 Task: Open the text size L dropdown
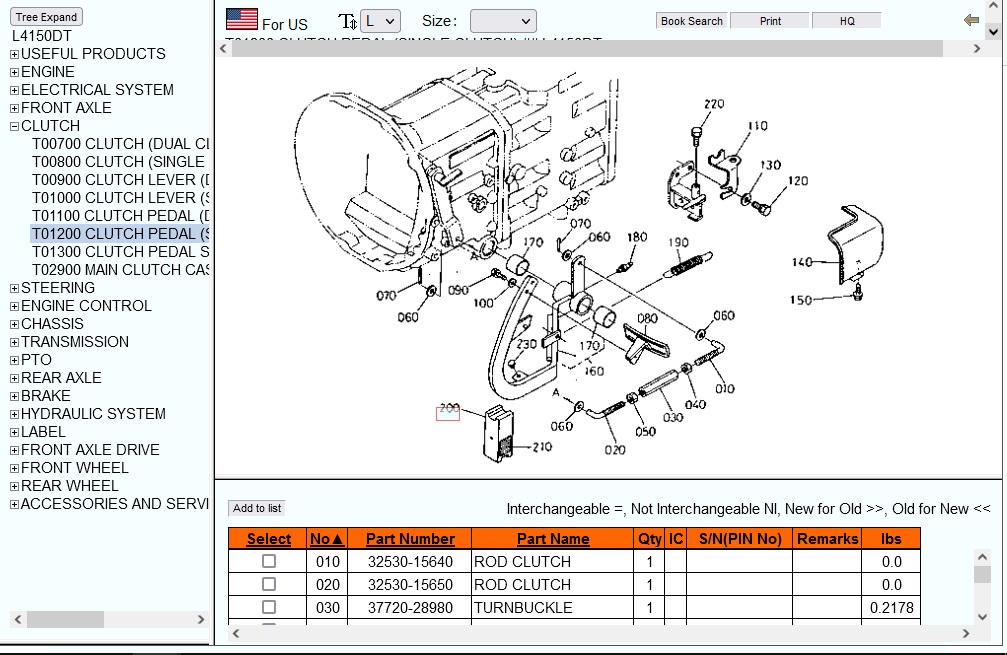coord(380,21)
